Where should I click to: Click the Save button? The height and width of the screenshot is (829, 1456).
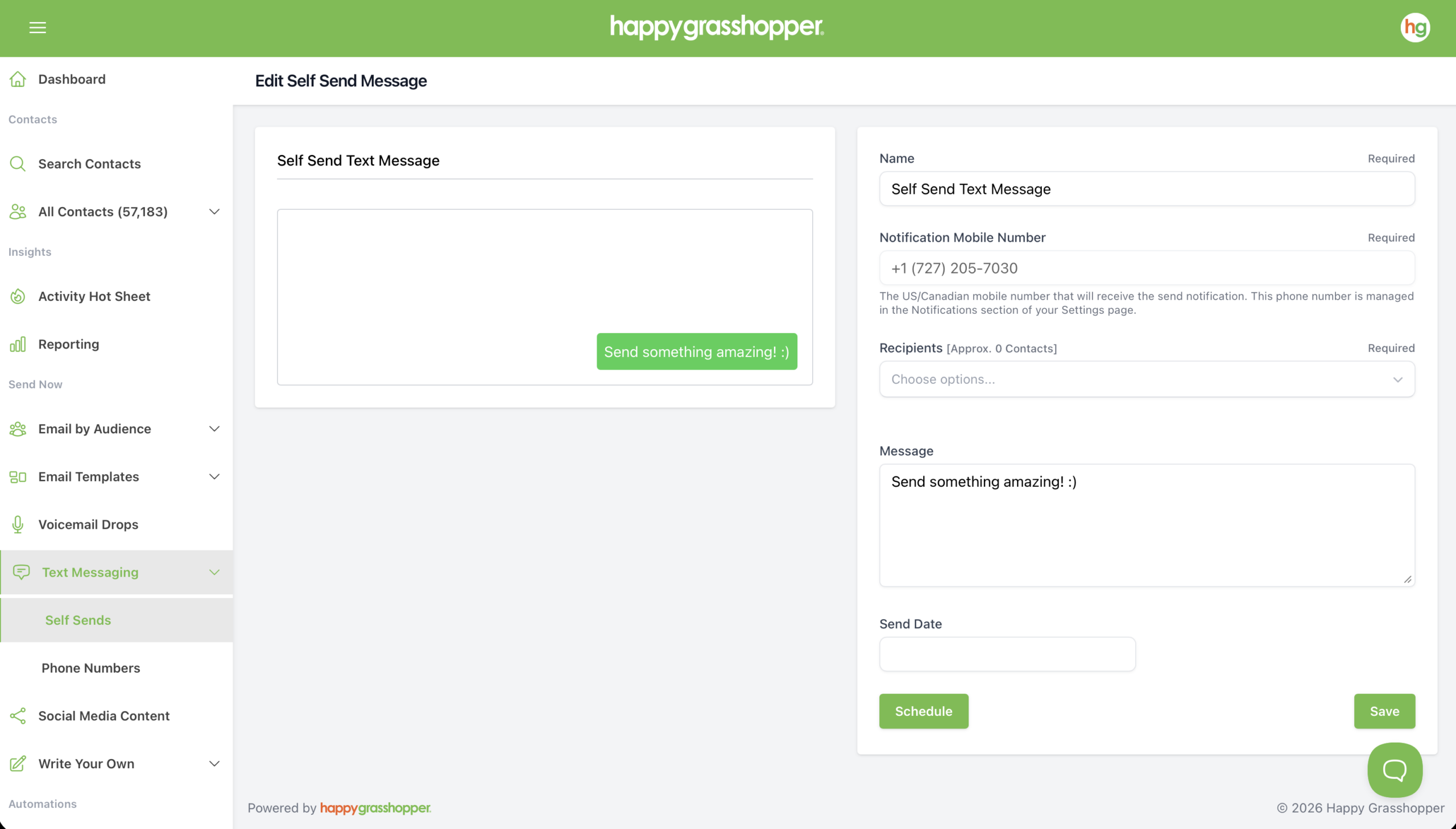point(1384,711)
